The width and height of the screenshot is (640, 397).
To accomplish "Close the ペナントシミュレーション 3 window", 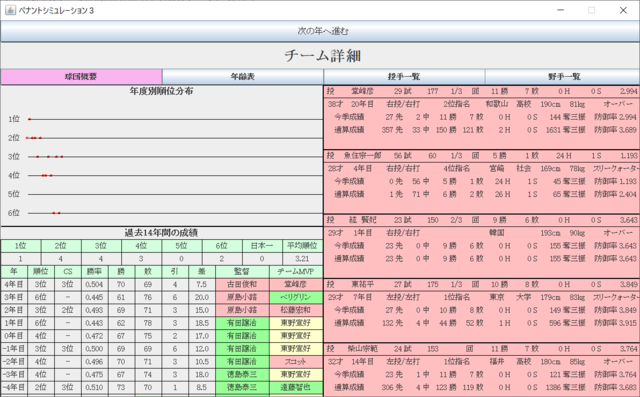I will [623, 10].
